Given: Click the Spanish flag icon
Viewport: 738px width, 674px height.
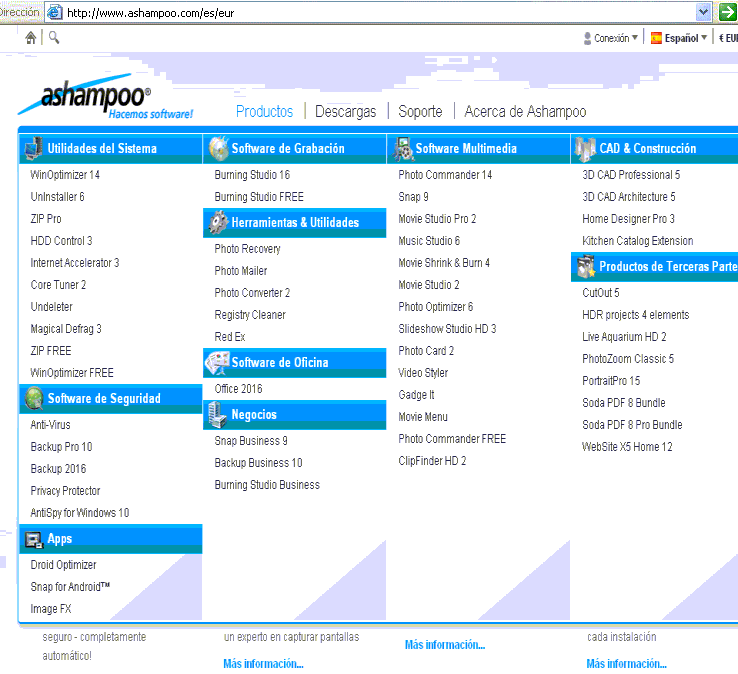Looking at the screenshot, I should (x=656, y=38).
